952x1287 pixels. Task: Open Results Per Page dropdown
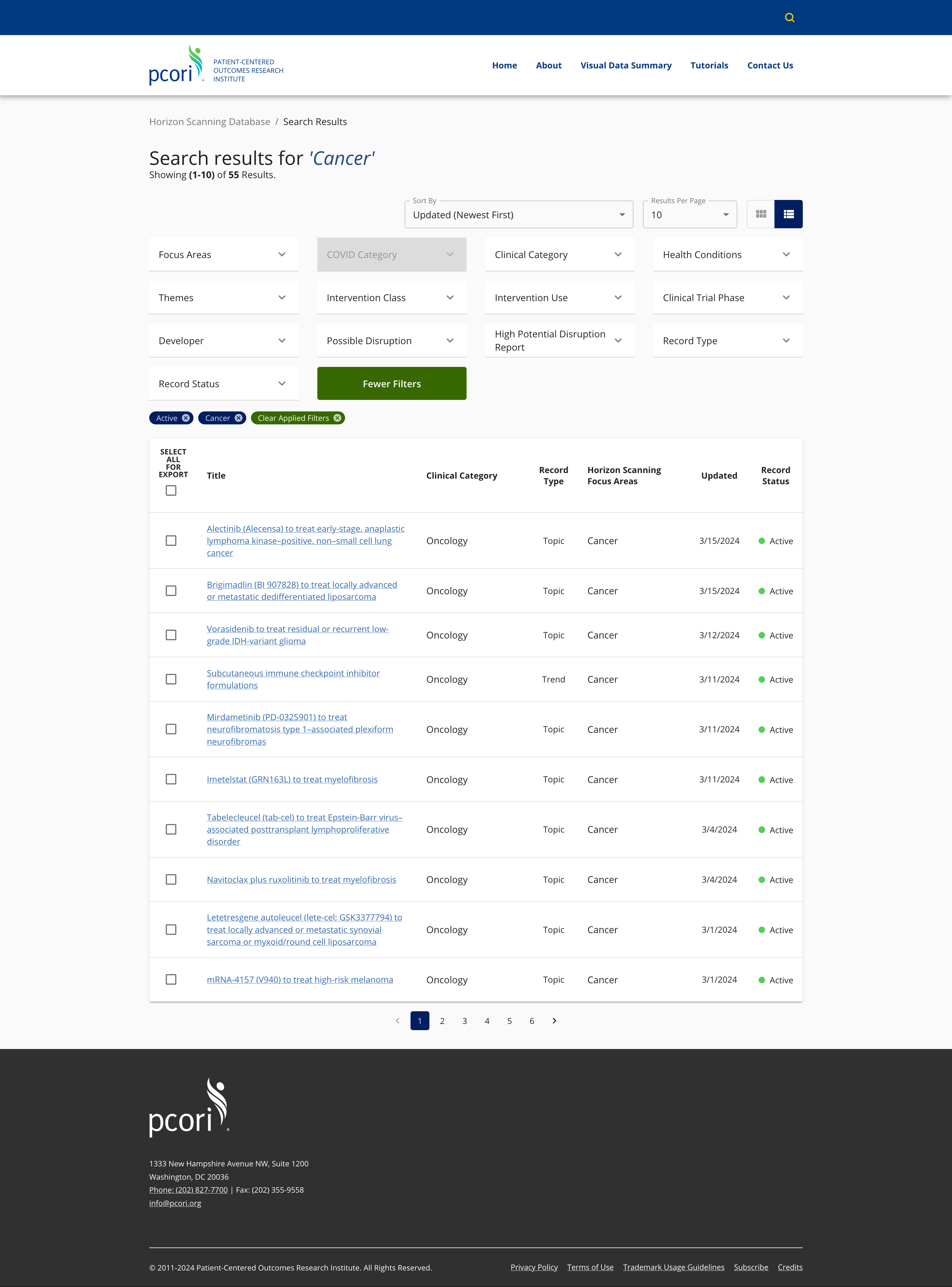pyautogui.click(x=689, y=215)
